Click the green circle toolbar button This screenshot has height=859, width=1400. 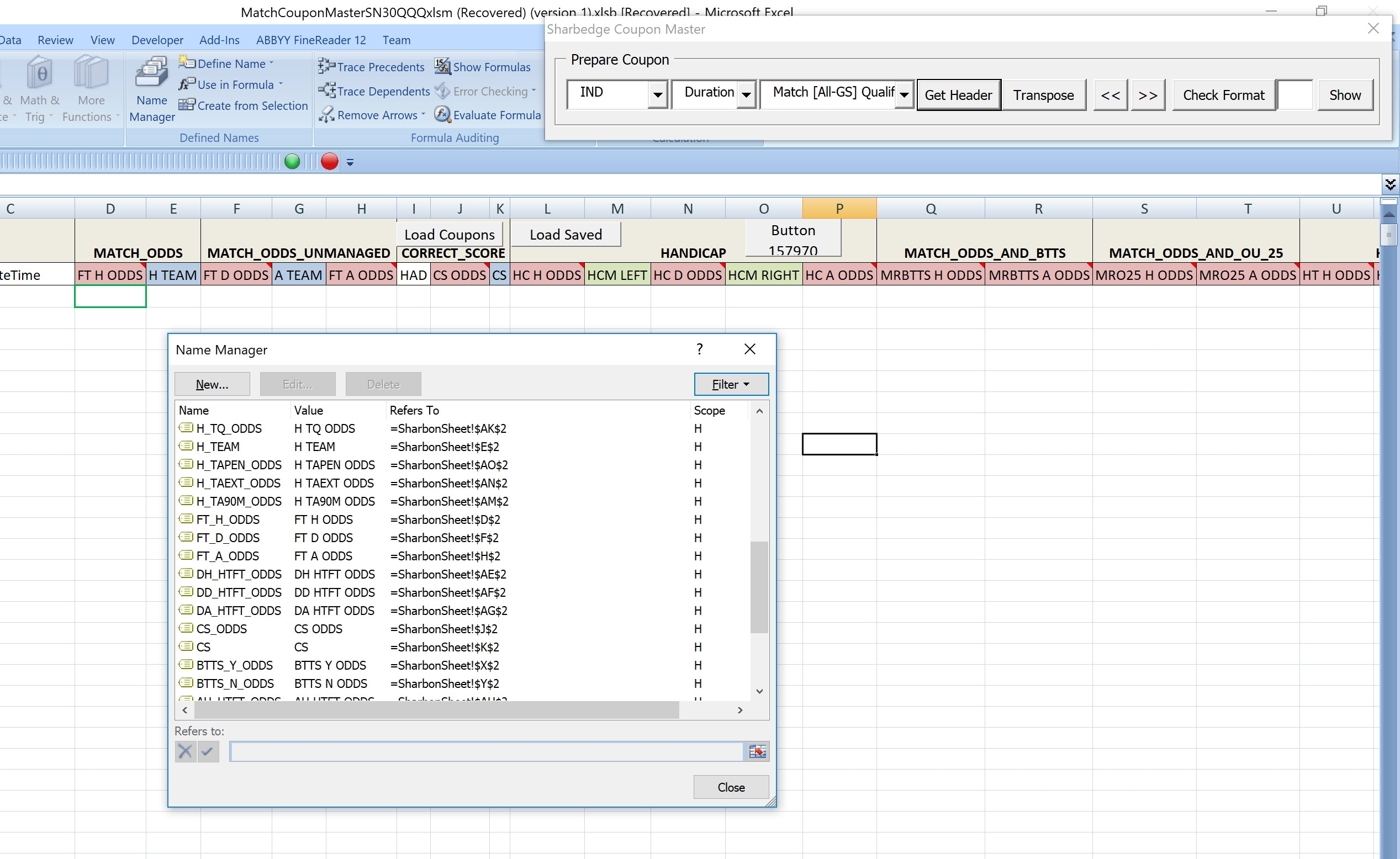coord(292,162)
